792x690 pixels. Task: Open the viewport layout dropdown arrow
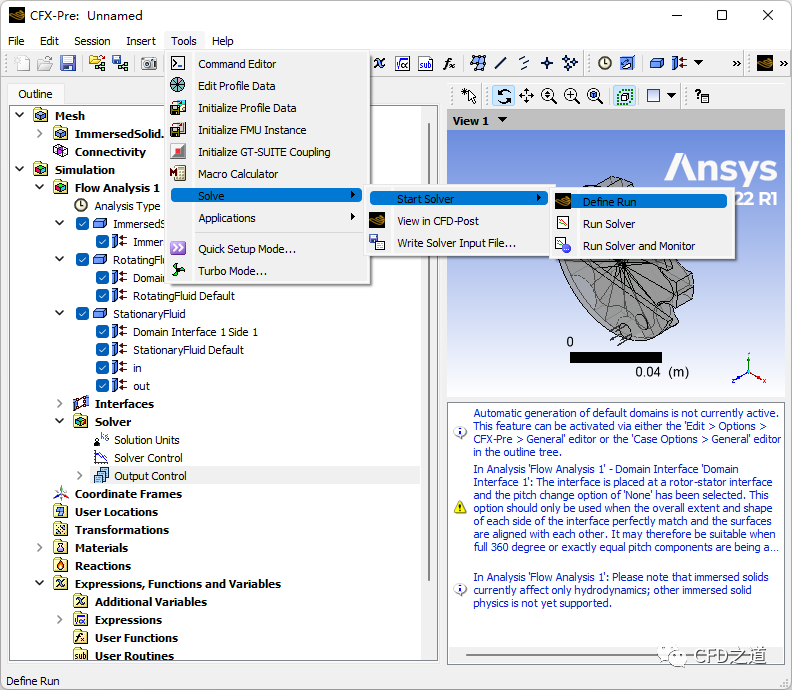coord(671,95)
